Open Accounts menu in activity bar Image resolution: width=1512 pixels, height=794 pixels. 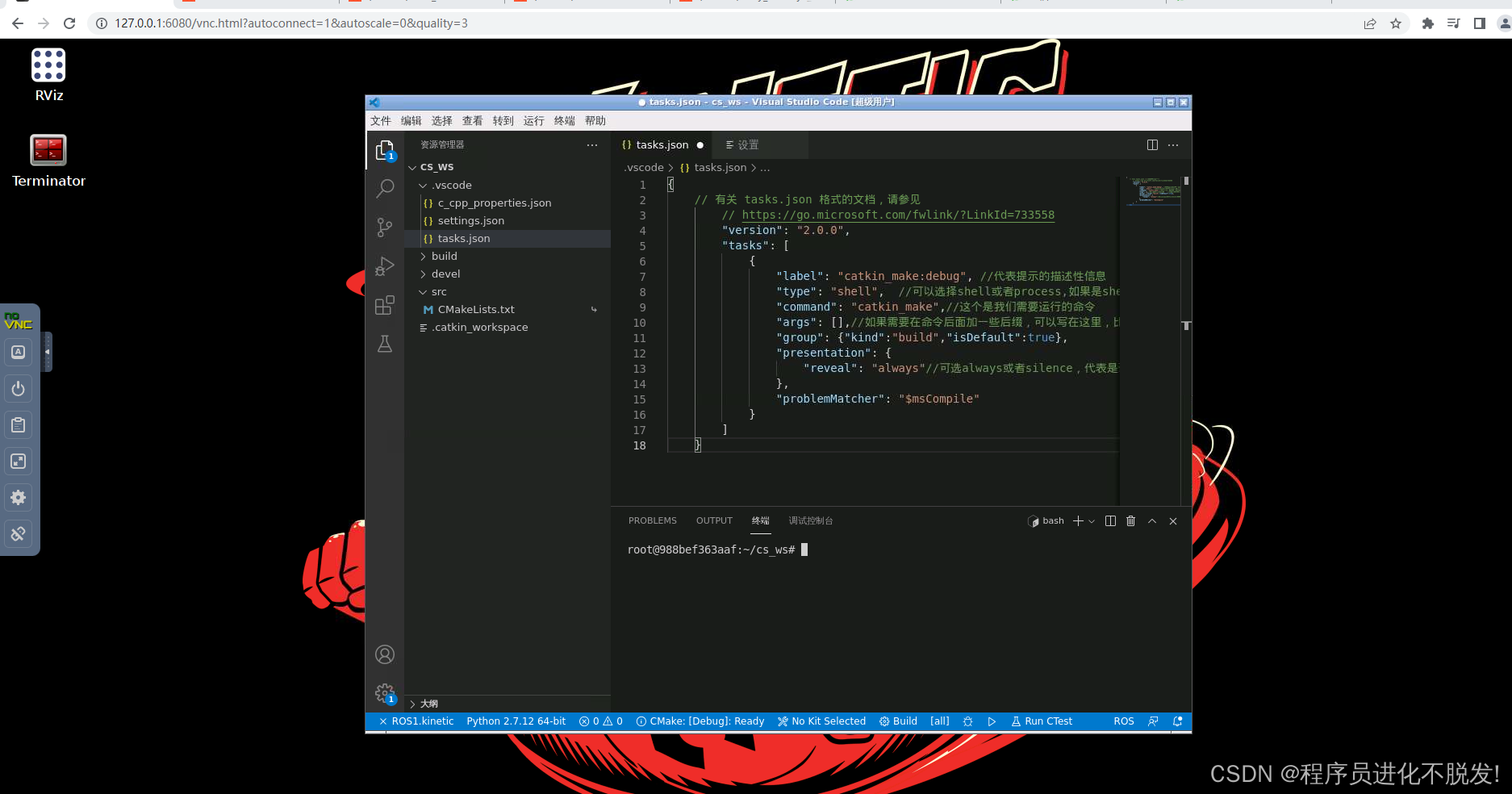click(385, 654)
